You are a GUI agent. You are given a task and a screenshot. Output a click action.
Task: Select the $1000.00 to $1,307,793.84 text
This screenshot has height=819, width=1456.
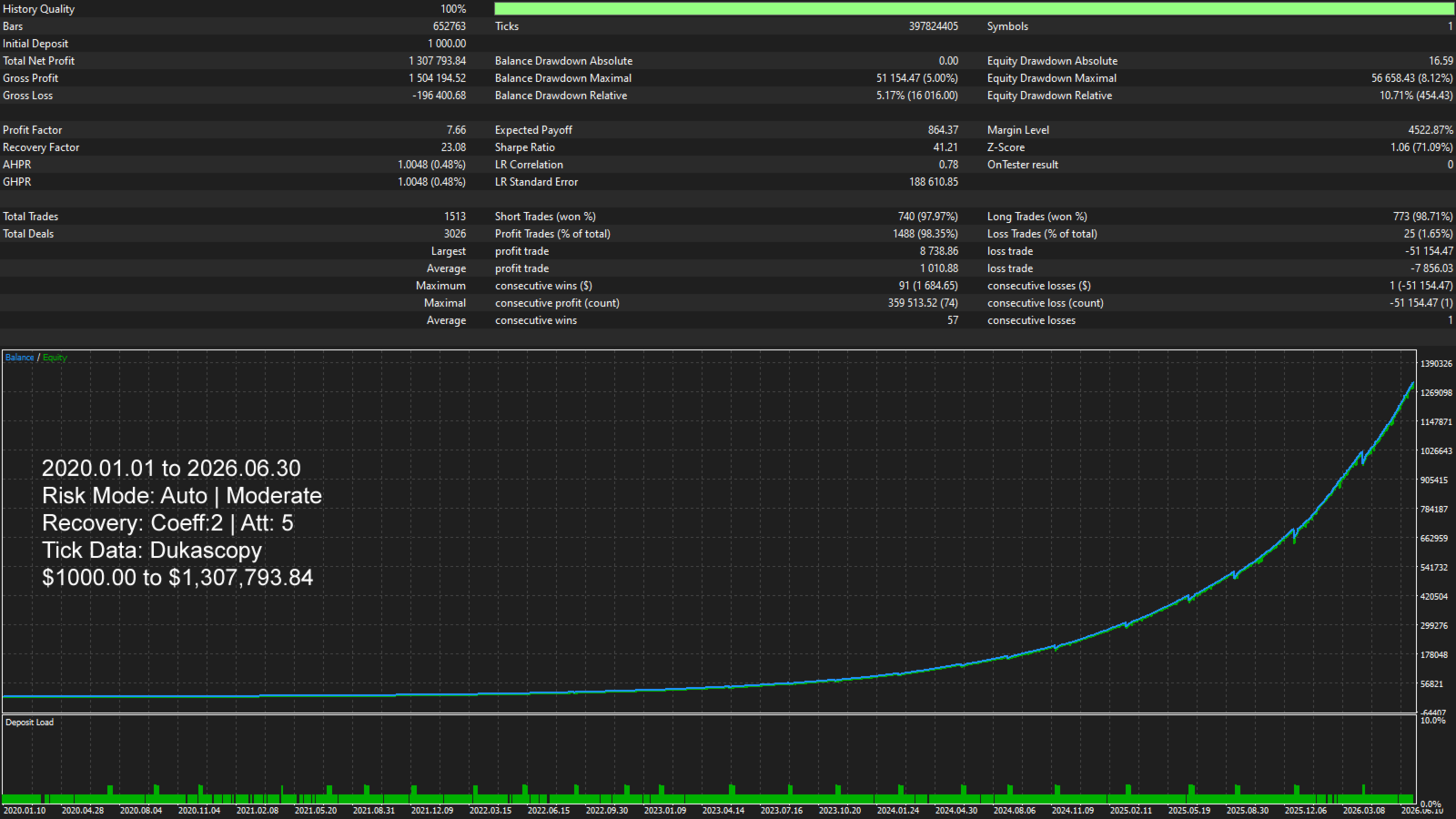[177, 578]
